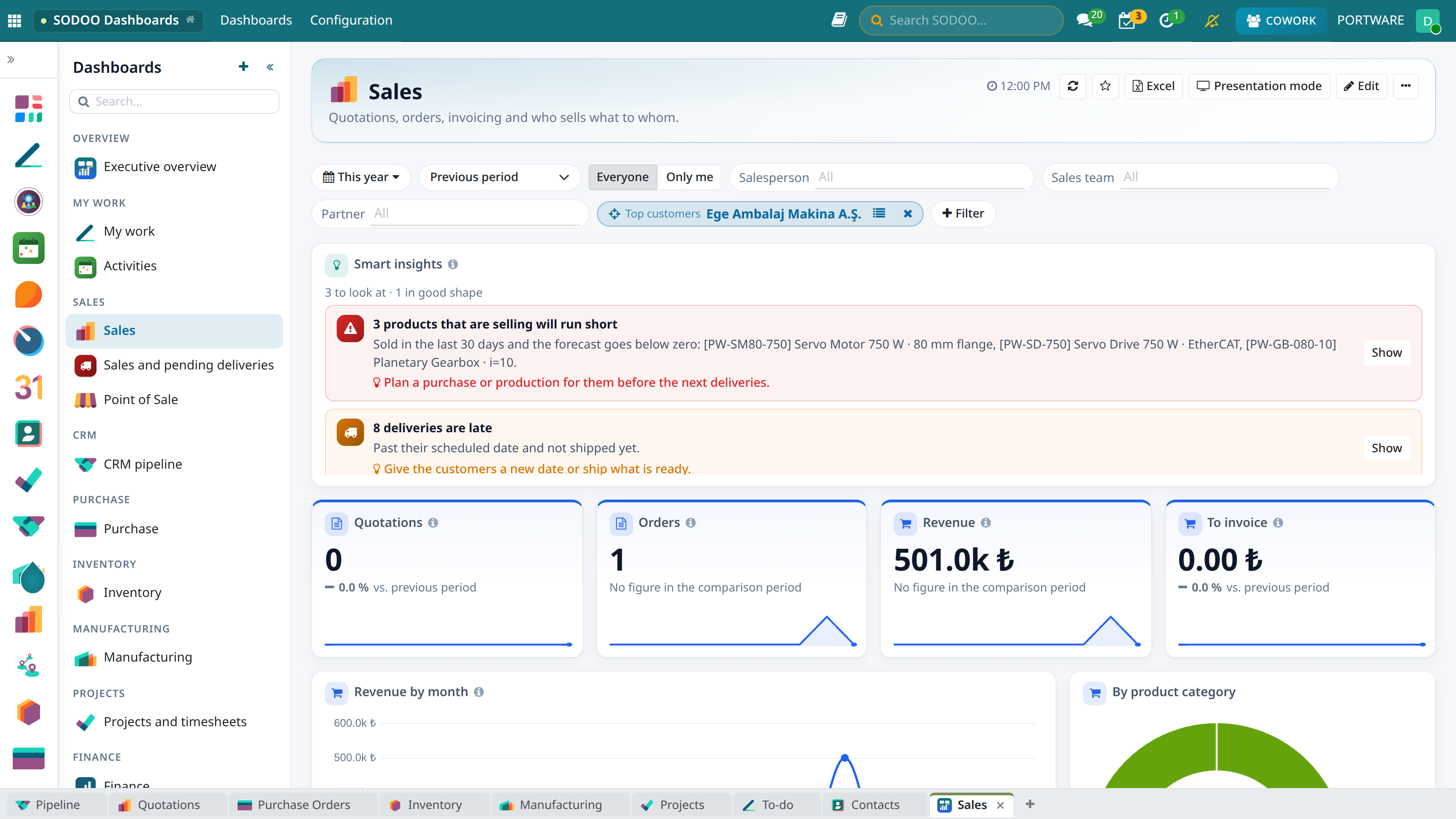The height and width of the screenshot is (819, 1456).
Task: Open the Previous period comparison dropdown
Action: pyautogui.click(x=500, y=177)
